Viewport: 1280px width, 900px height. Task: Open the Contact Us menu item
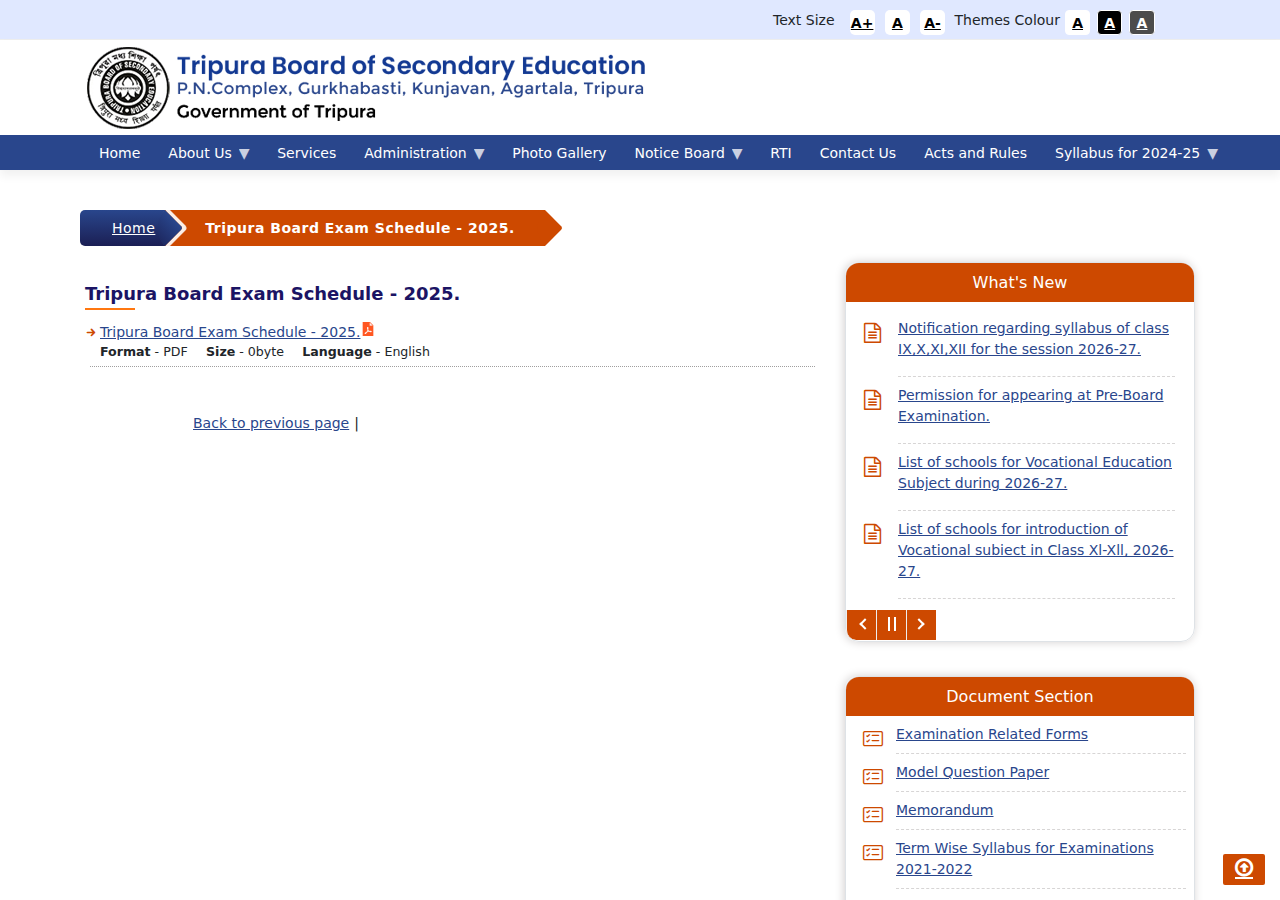(x=858, y=153)
